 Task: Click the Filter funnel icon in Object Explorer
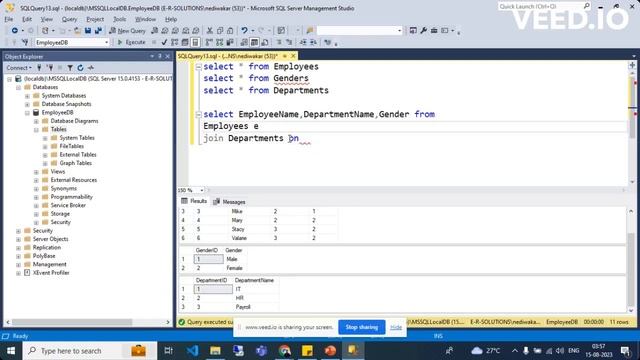[x=70, y=68]
